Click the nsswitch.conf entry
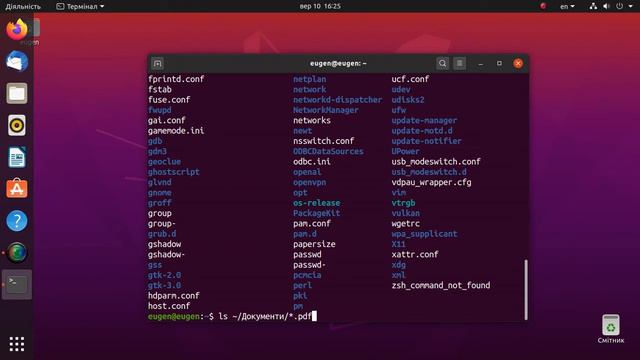The height and width of the screenshot is (360, 640). click(324, 141)
